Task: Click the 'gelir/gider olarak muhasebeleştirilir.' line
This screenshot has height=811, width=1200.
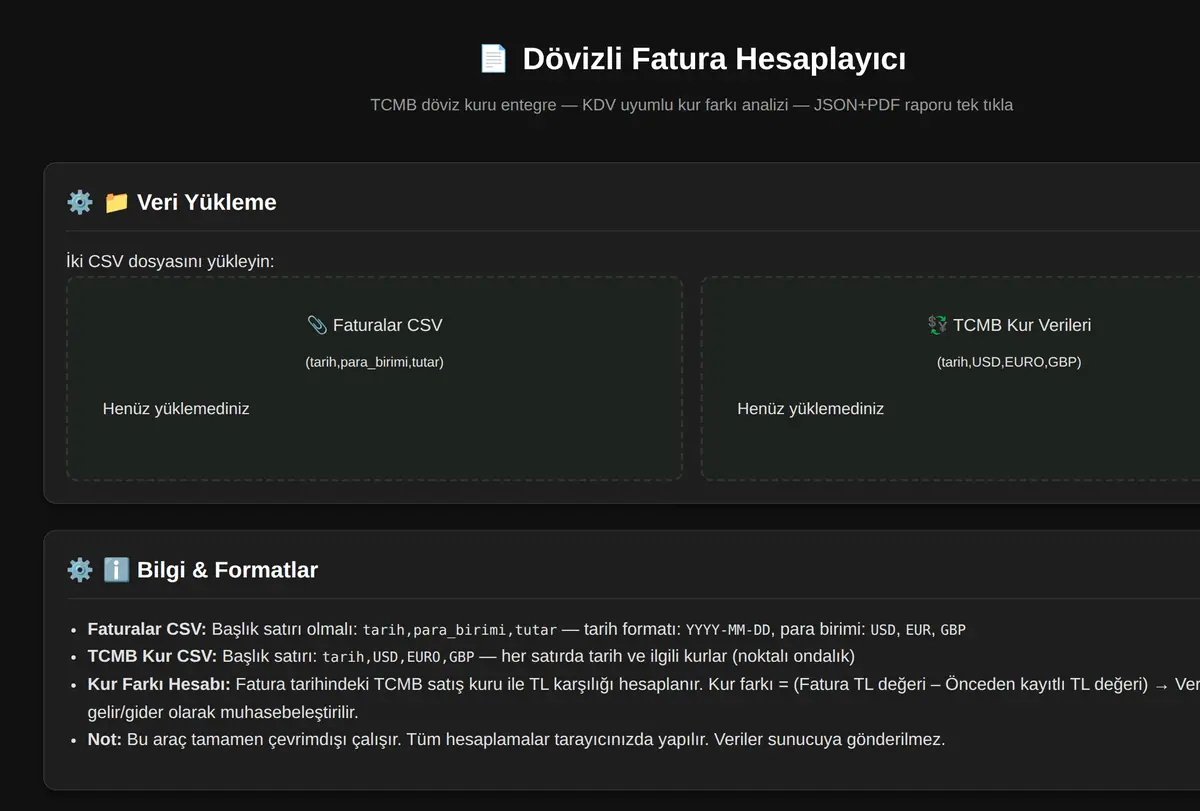Action: click(x=222, y=712)
